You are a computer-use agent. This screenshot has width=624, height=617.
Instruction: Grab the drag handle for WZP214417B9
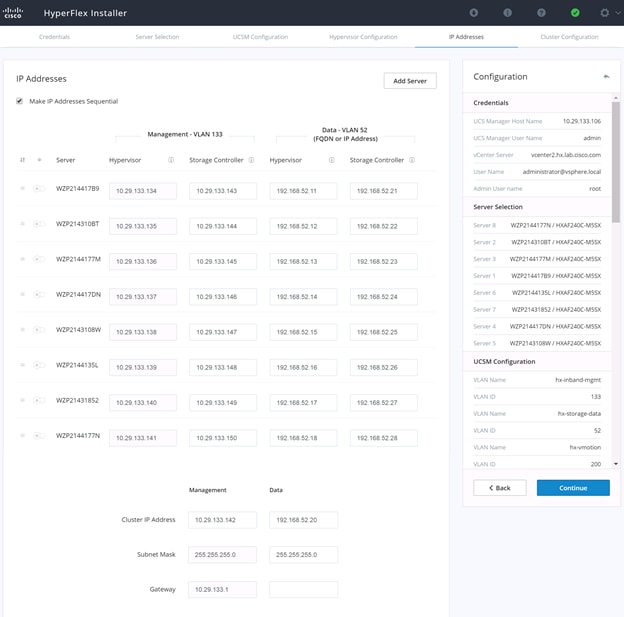point(22,188)
